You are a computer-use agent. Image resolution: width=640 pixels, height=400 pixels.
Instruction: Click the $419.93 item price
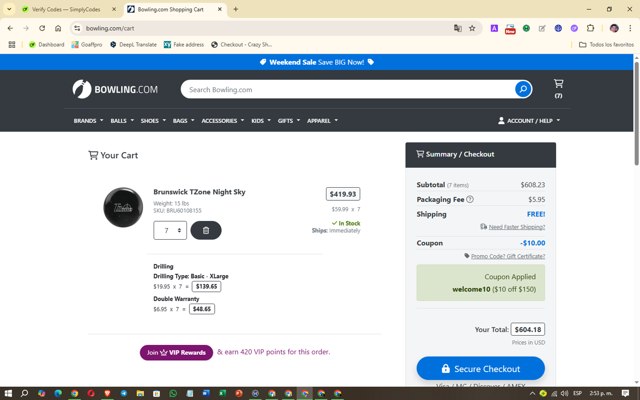343,194
